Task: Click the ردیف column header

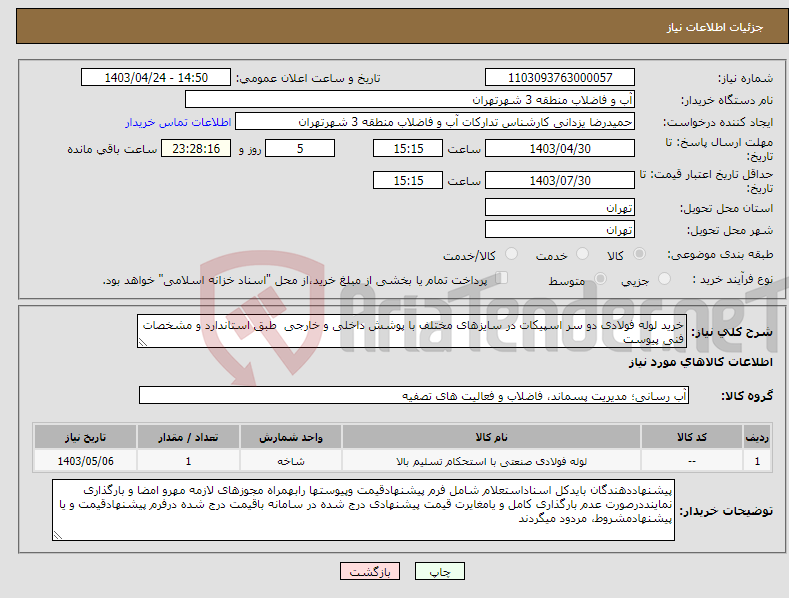Action: tap(757, 437)
